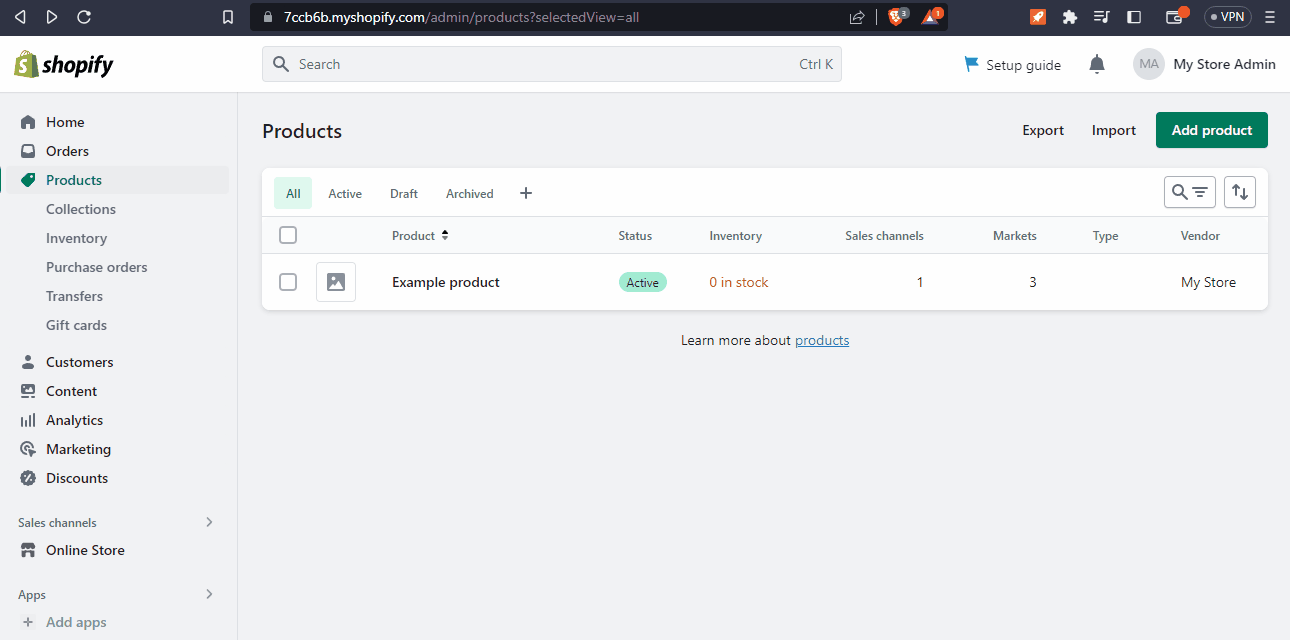Expand the Sales channels section
This screenshot has height=640, width=1290.
tap(209, 521)
